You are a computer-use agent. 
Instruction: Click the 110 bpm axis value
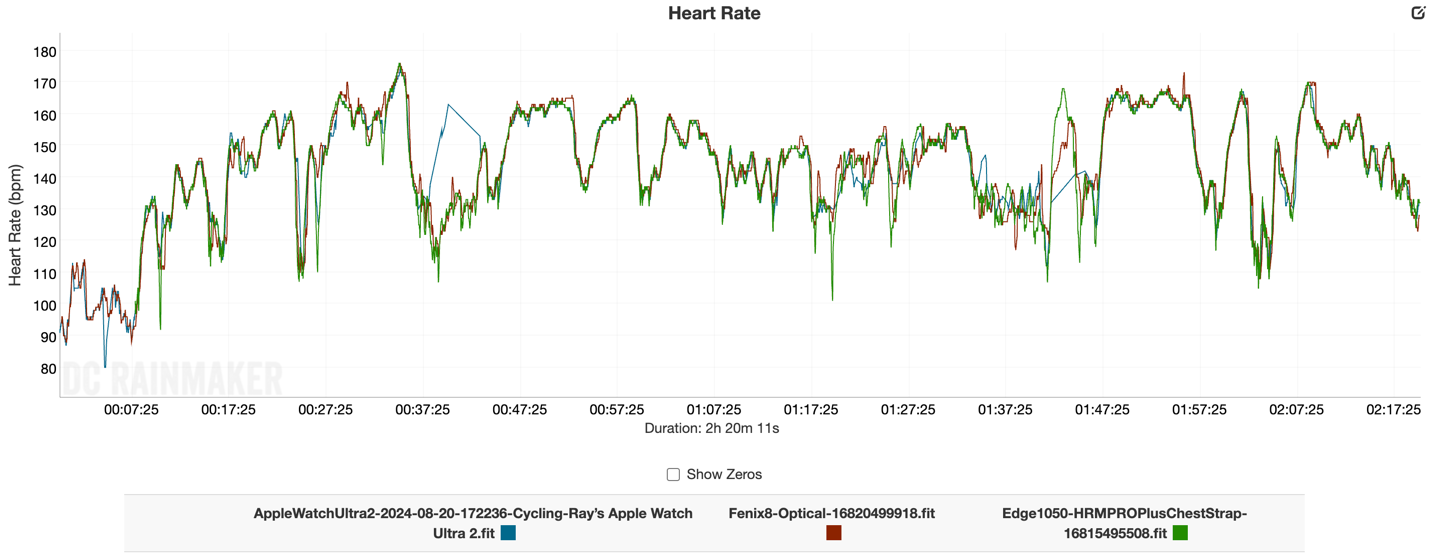(45, 273)
